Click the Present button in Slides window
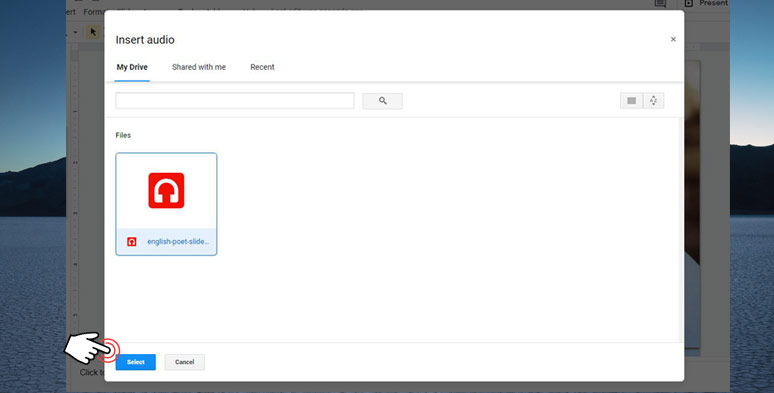774x393 pixels. [x=706, y=3]
